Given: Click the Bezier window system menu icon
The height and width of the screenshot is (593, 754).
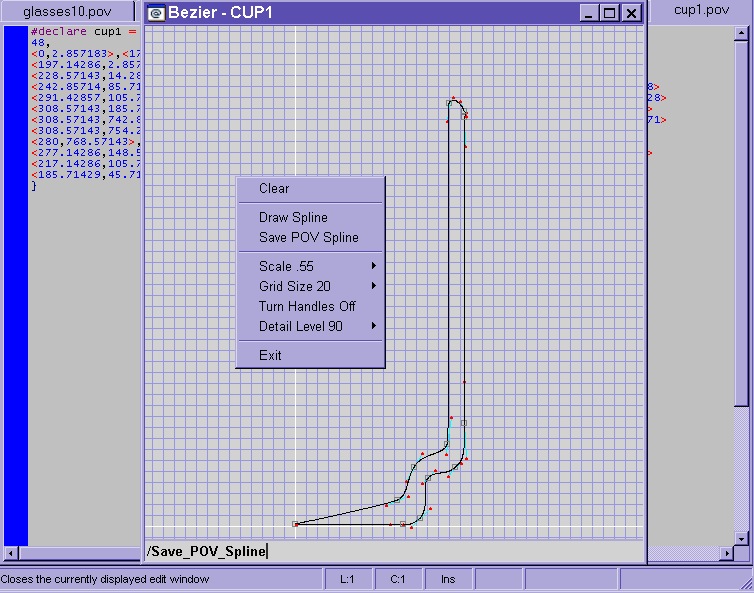Looking at the screenshot, I should click(156, 13).
